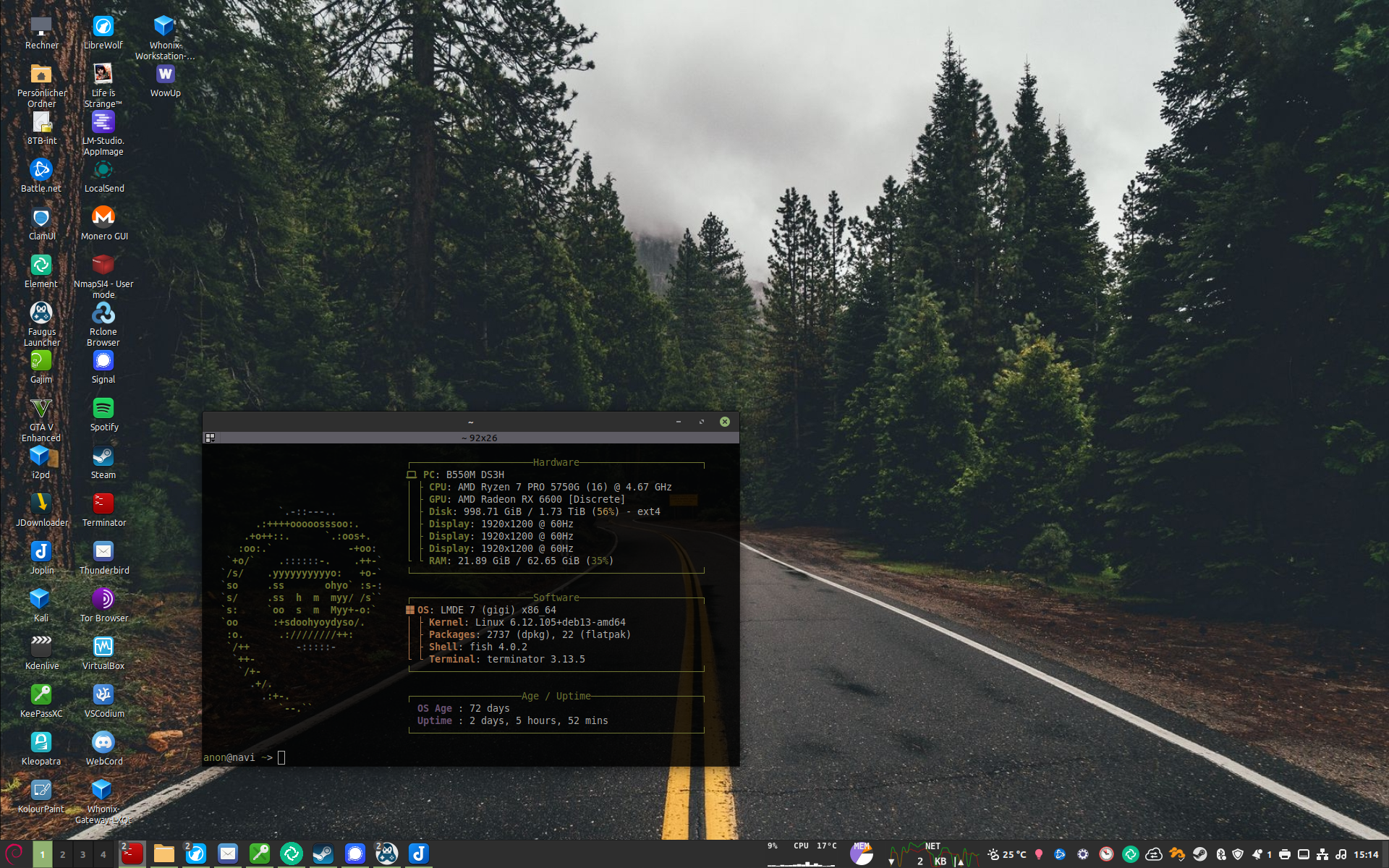Image resolution: width=1389 pixels, height=868 pixels.
Task: Open the Terminator grid menu icon
Action: pyautogui.click(x=211, y=438)
